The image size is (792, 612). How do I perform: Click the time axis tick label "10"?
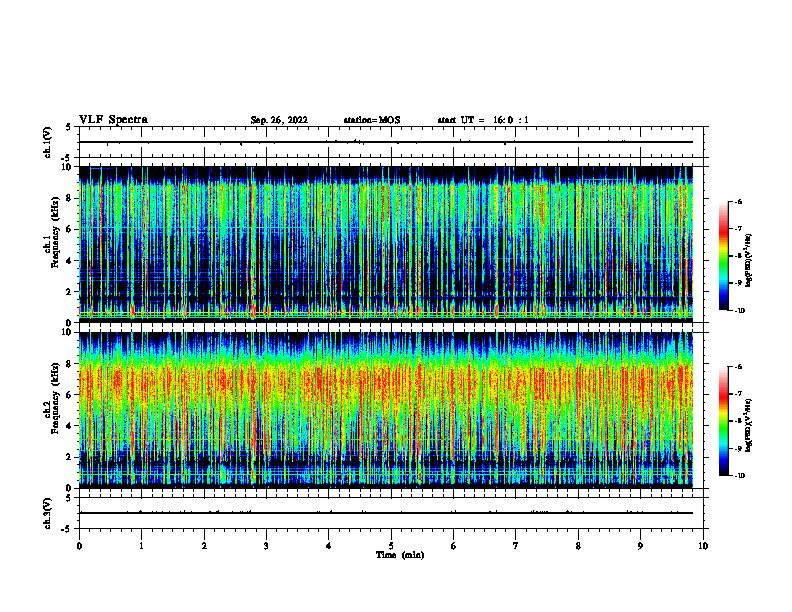[x=703, y=546]
